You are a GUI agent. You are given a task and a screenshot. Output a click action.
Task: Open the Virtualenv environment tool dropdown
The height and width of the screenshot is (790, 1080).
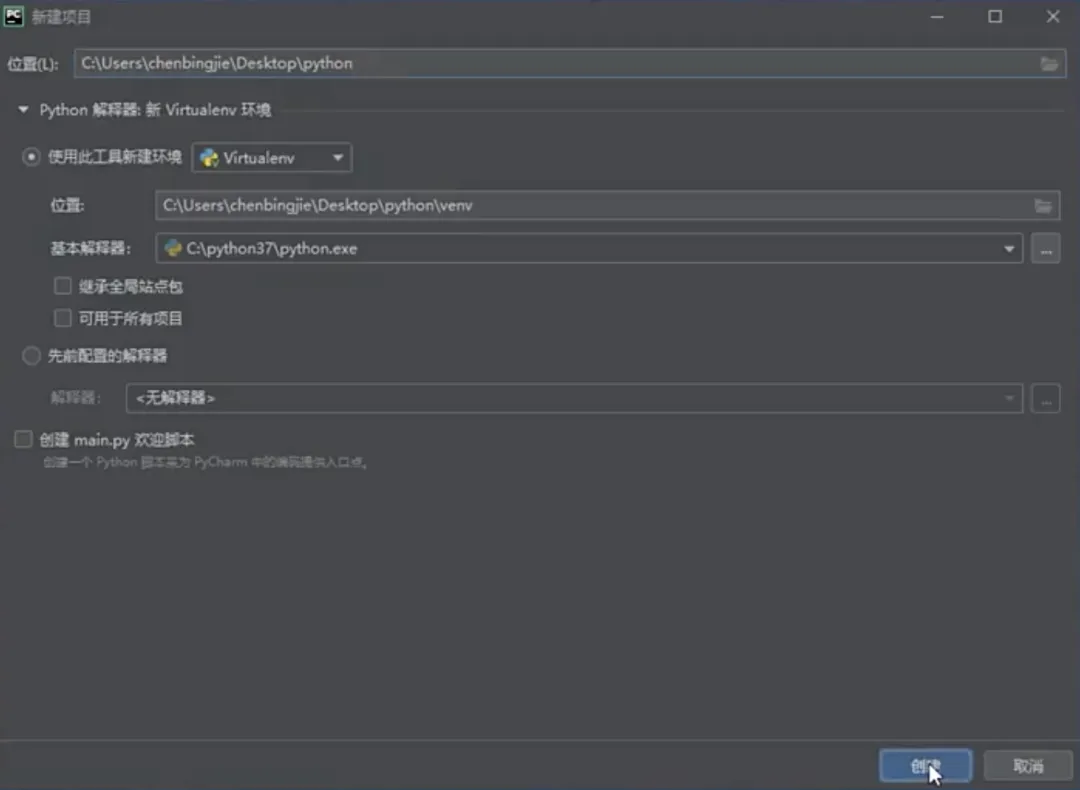(x=272, y=158)
